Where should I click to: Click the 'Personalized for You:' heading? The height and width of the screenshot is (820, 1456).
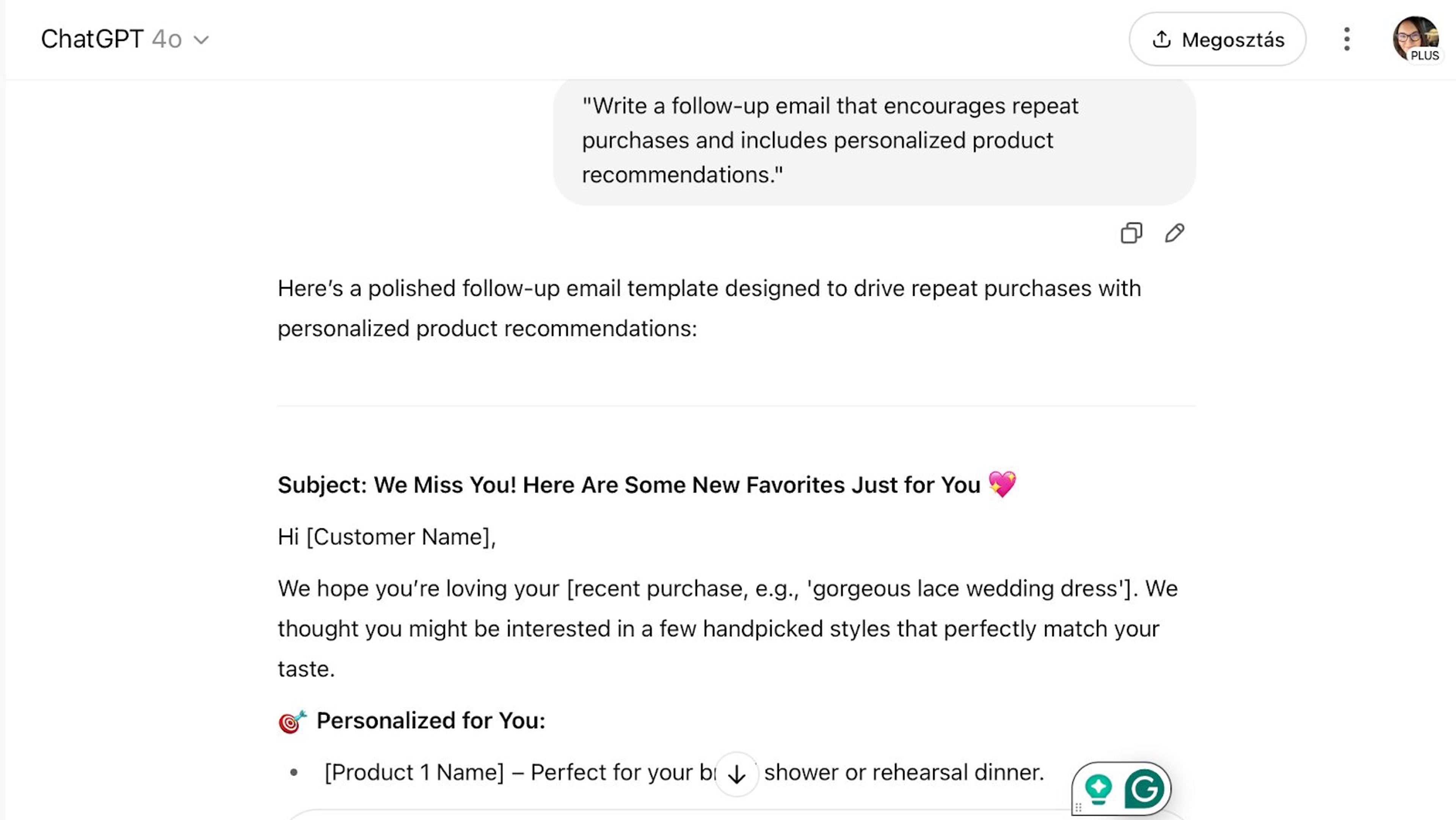tap(431, 721)
